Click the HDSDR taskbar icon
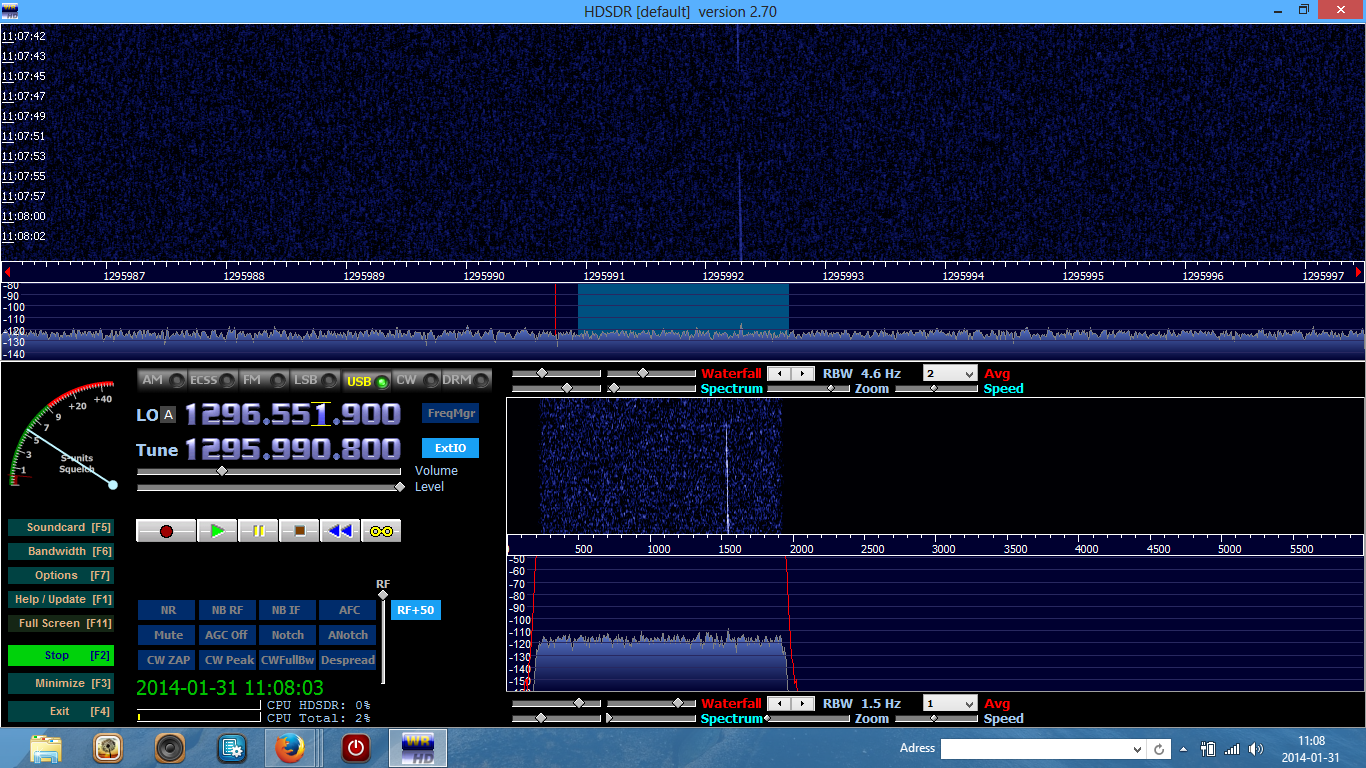 click(x=417, y=748)
